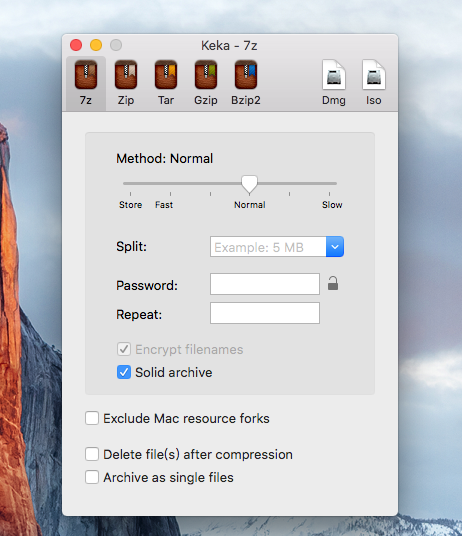Click the compression method slider thumb
This screenshot has width=462, height=536.
pos(249,184)
